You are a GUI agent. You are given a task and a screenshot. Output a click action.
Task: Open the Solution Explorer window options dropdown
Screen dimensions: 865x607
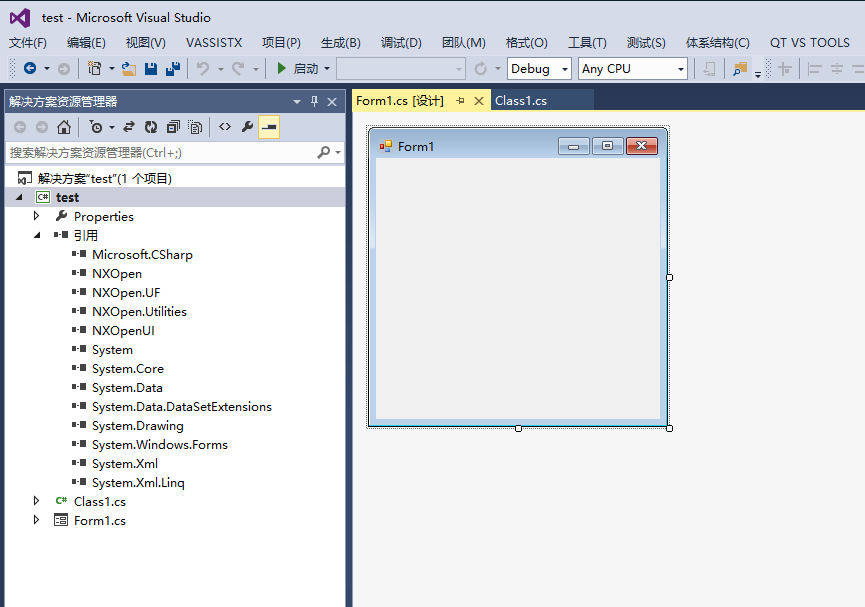[x=297, y=102]
